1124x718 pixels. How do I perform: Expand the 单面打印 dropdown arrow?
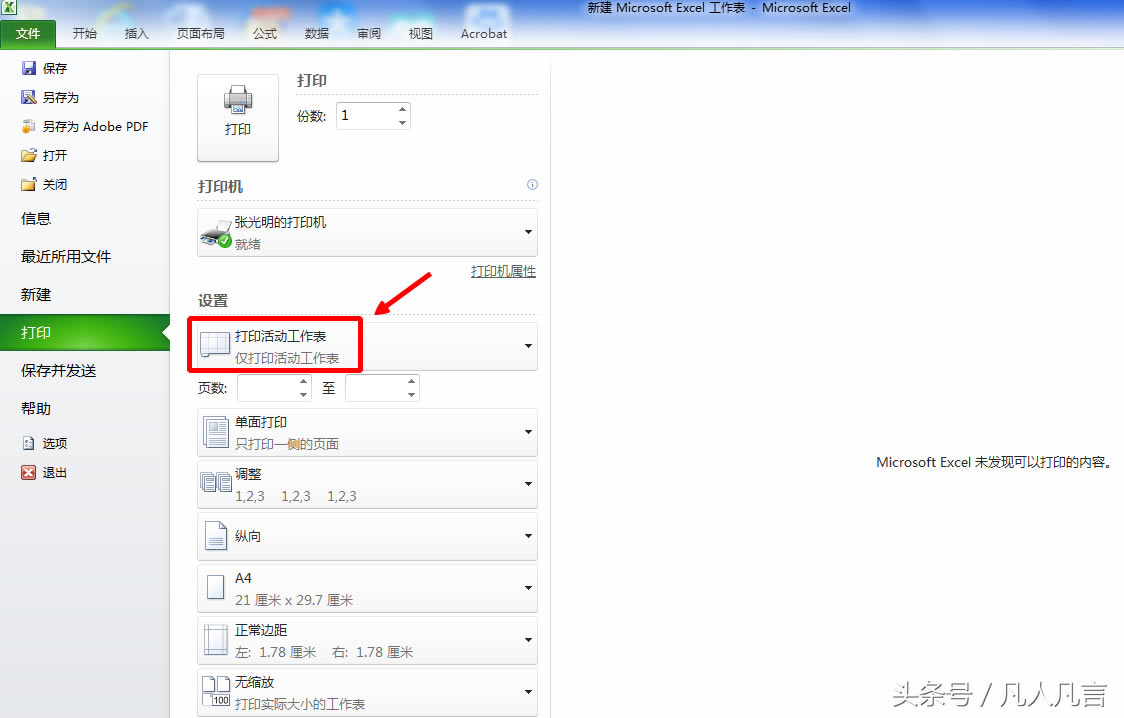pyautogui.click(x=528, y=432)
